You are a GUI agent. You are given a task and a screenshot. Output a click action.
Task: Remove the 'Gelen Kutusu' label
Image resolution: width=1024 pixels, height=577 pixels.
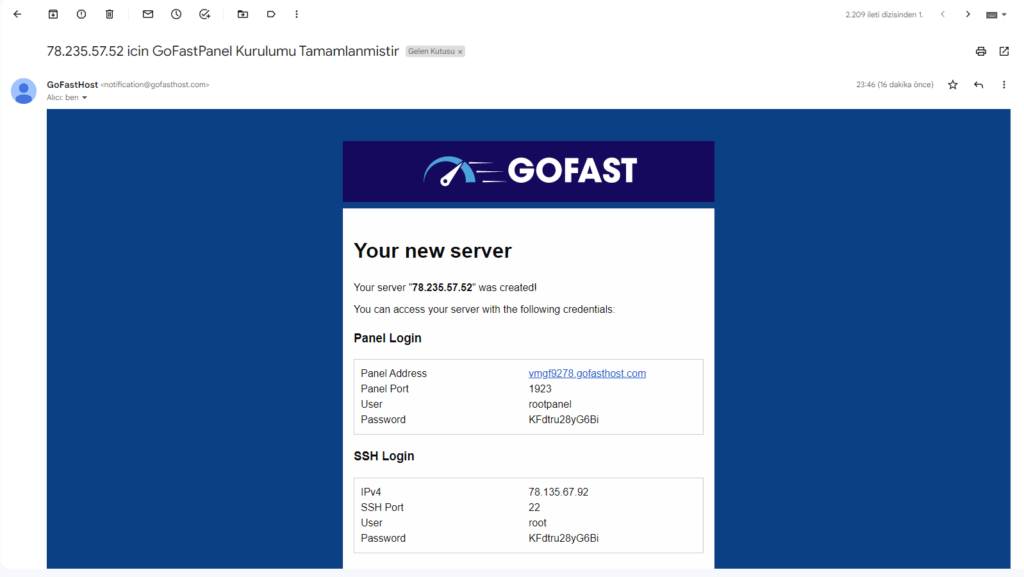[x=460, y=51]
